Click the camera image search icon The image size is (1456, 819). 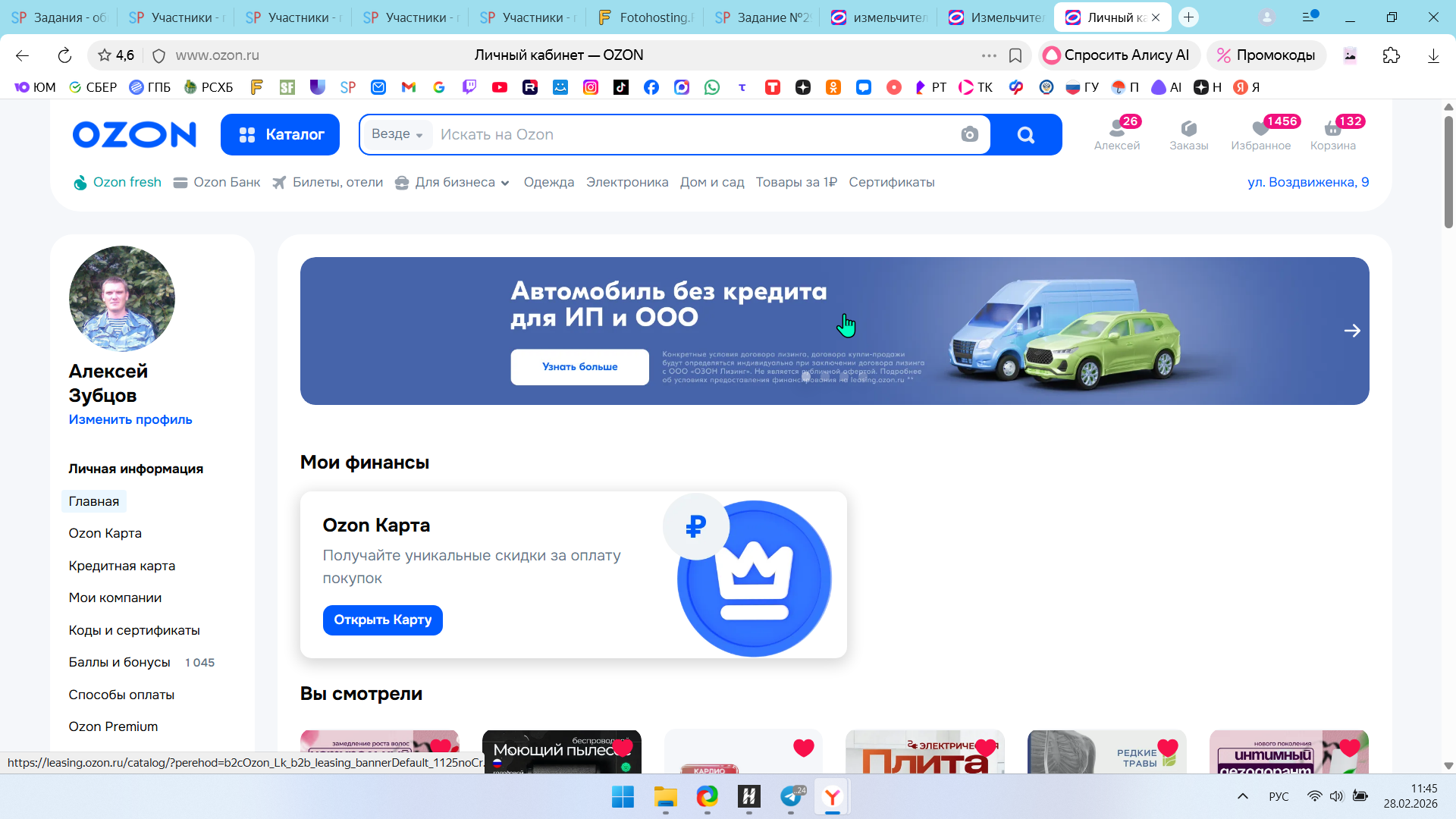click(969, 135)
